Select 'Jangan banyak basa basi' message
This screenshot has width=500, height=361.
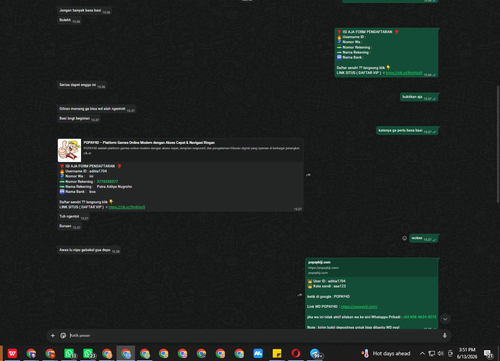(x=84, y=11)
